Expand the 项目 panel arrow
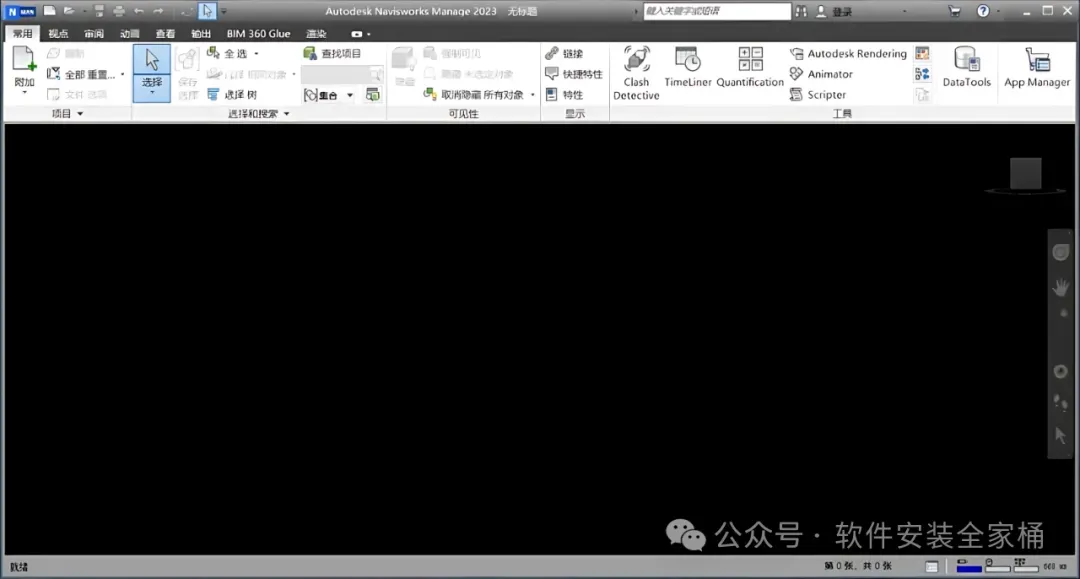Image resolution: width=1080 pixels, height=579 pixels. tap(80, 114)
